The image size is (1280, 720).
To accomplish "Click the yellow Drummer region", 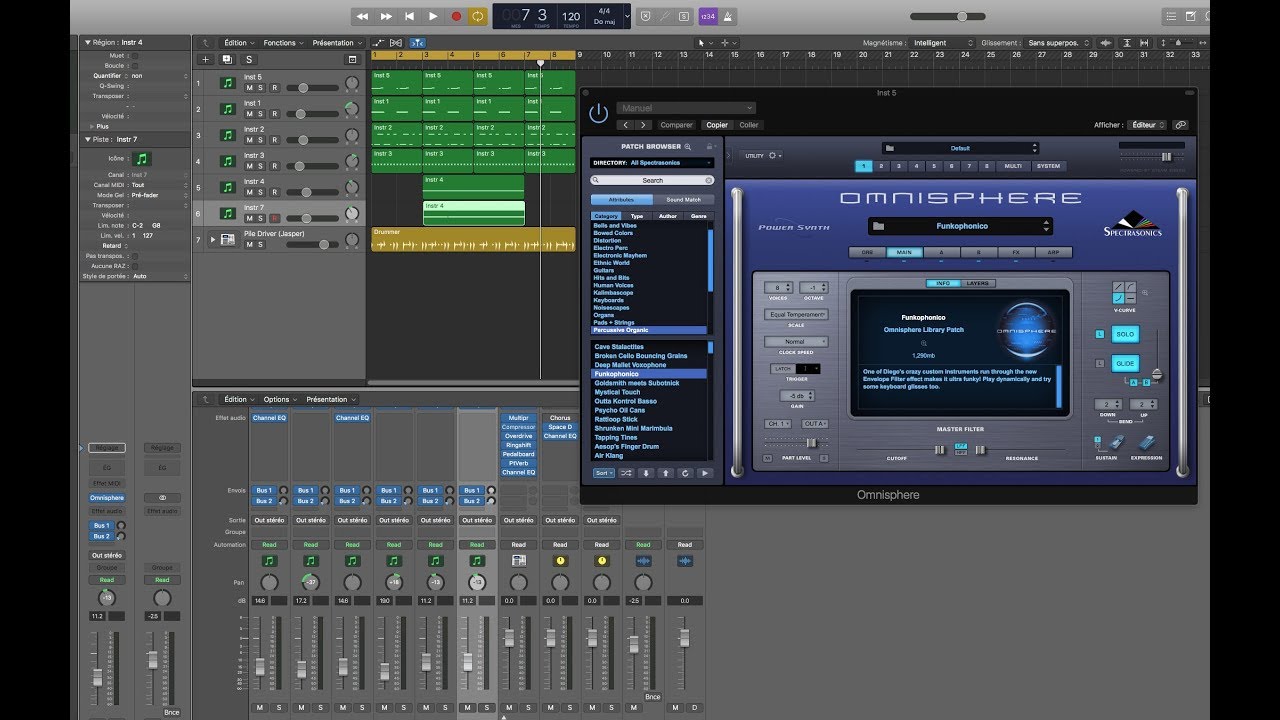I will pyautogui.click(x=473, y=240).
